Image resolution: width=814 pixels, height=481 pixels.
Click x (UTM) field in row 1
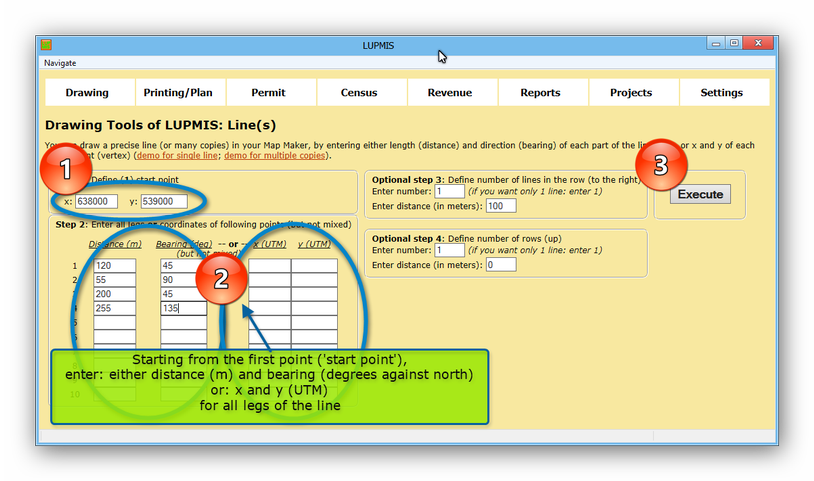[269, 265]
